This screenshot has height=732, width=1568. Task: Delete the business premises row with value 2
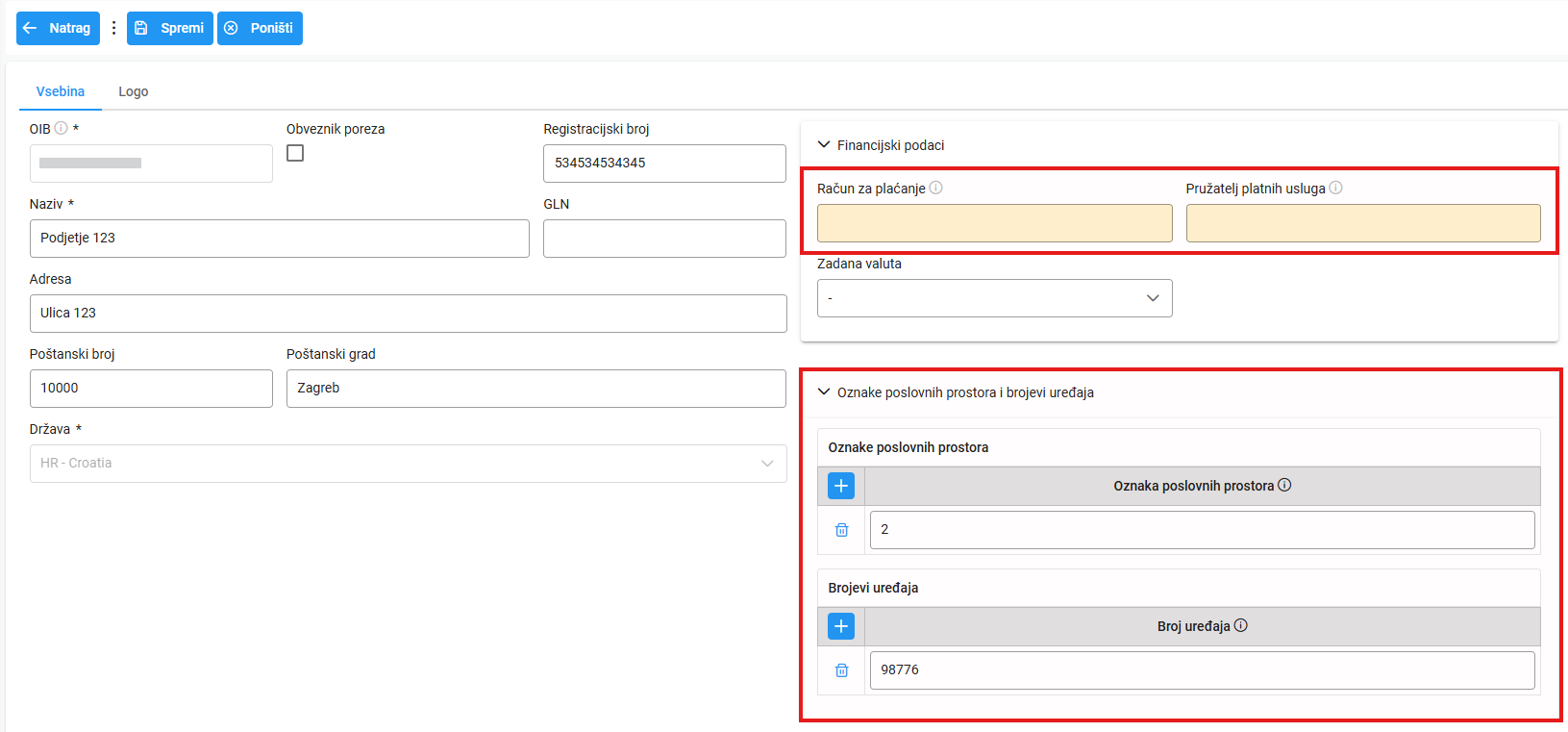click(x=841, y=530)
